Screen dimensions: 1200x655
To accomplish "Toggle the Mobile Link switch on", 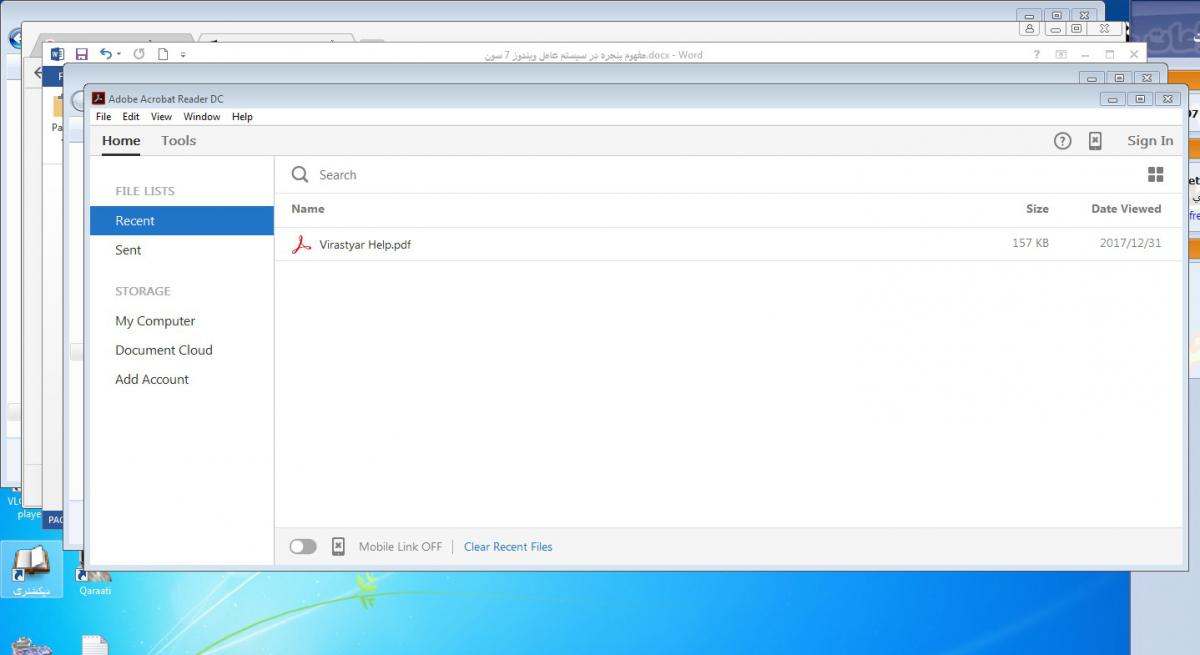I will coord(303,547).
